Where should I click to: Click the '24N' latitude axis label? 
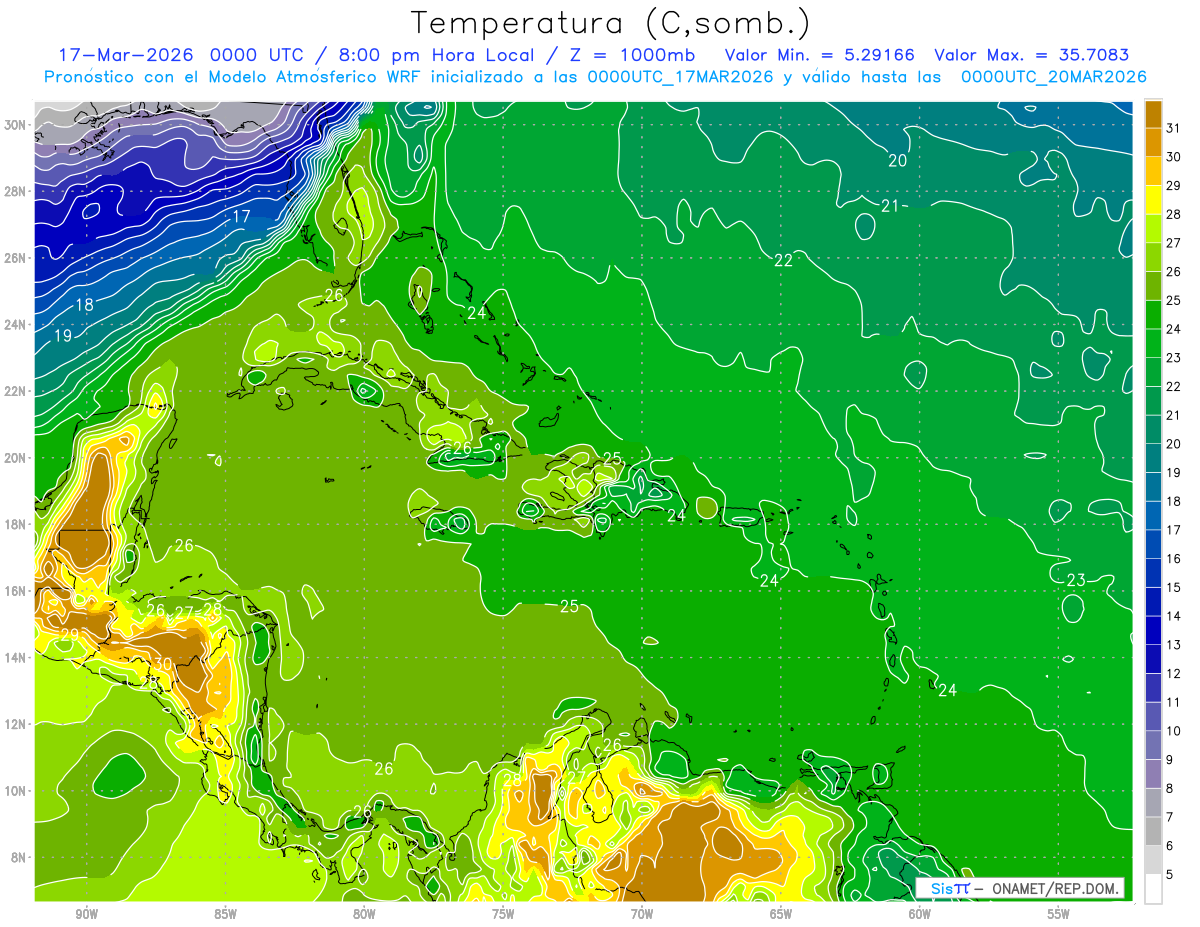pyautogui.click(x=15, y=325)
